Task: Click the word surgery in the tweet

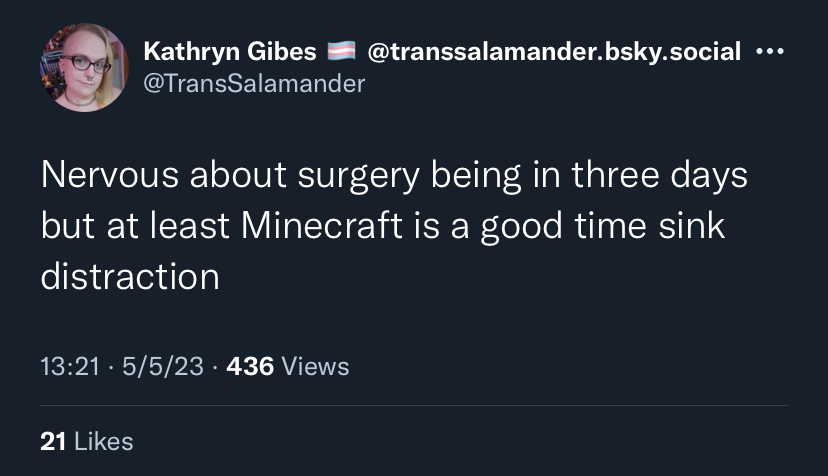Action: [359, 176]
